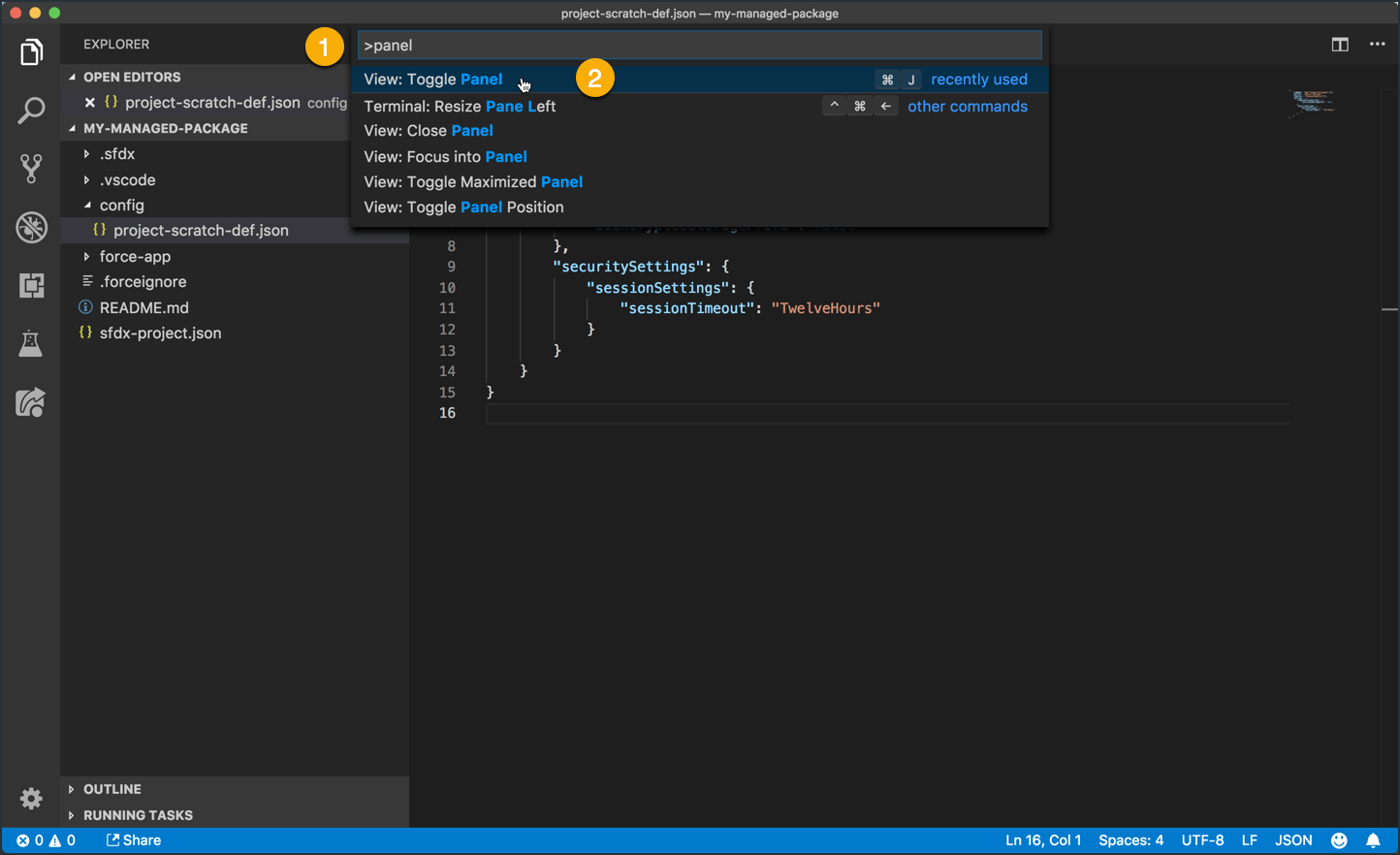Collapse the config folder
1400x855 pixels.
[86, 206]
